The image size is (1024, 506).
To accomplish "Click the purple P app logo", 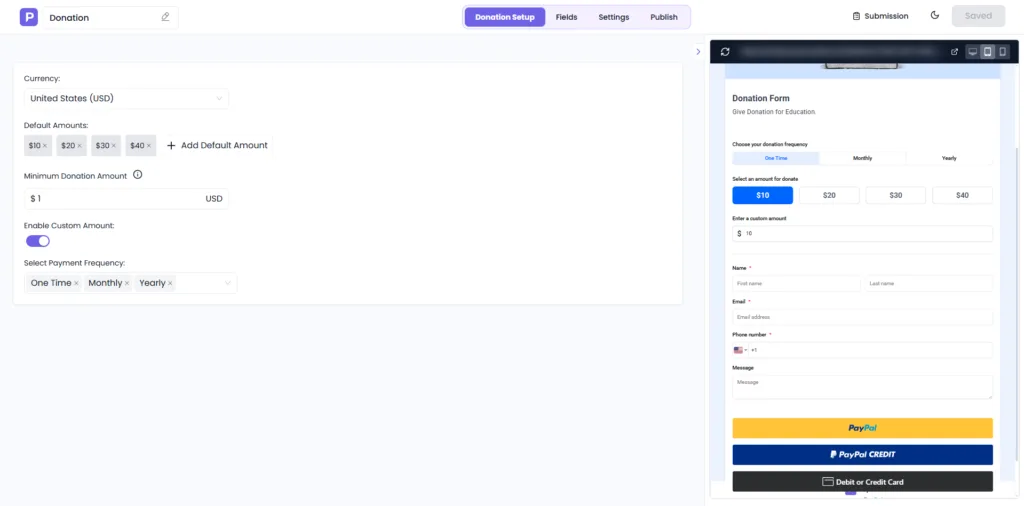I will [29, 17].
